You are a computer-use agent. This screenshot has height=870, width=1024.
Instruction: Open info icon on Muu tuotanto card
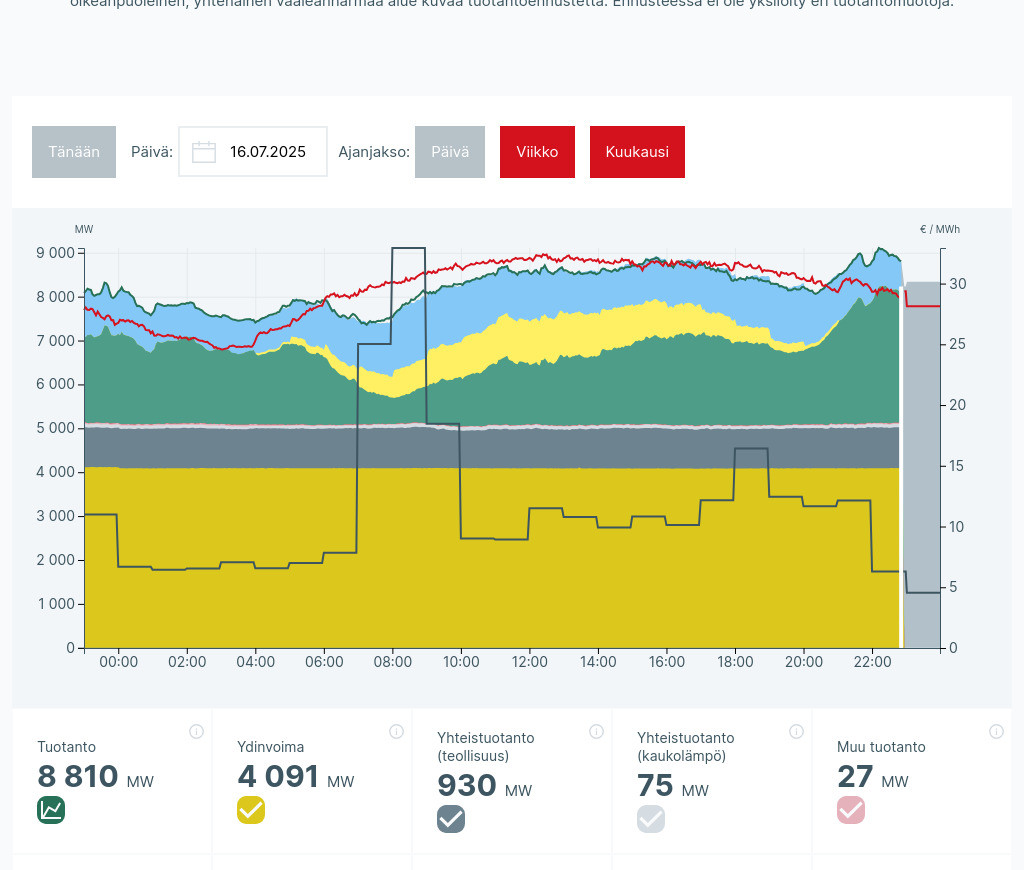pos(996,731)
